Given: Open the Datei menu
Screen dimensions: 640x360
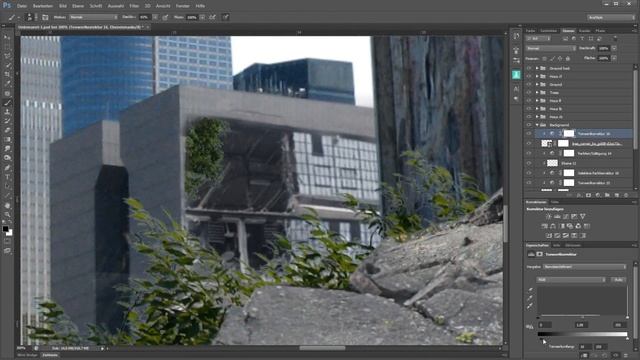Looking at the screenshot, I should (22, 6).
